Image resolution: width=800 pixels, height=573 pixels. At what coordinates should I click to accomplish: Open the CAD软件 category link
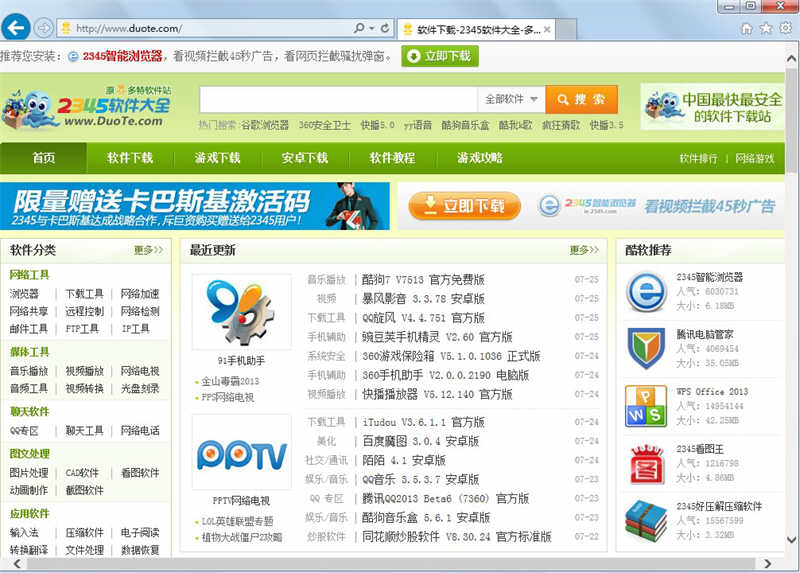tap(82, 473)
